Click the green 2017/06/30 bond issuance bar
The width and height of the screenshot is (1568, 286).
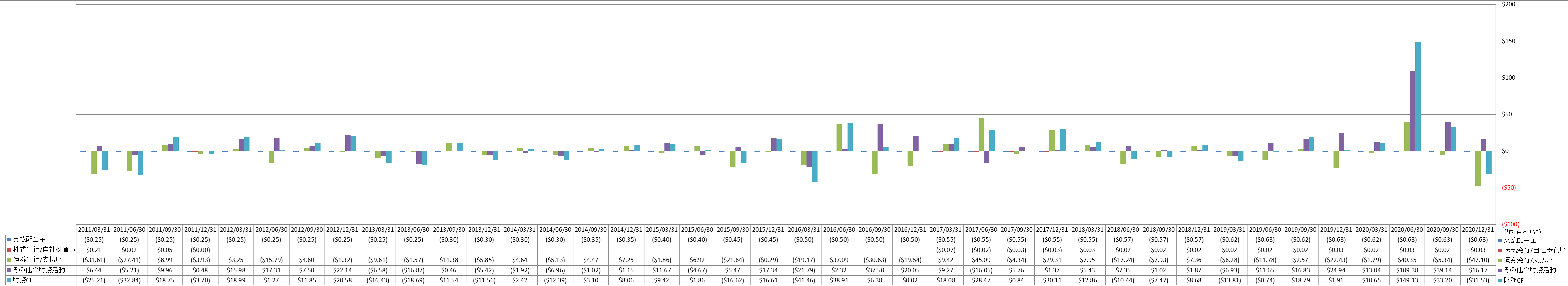tap(981, 134)
